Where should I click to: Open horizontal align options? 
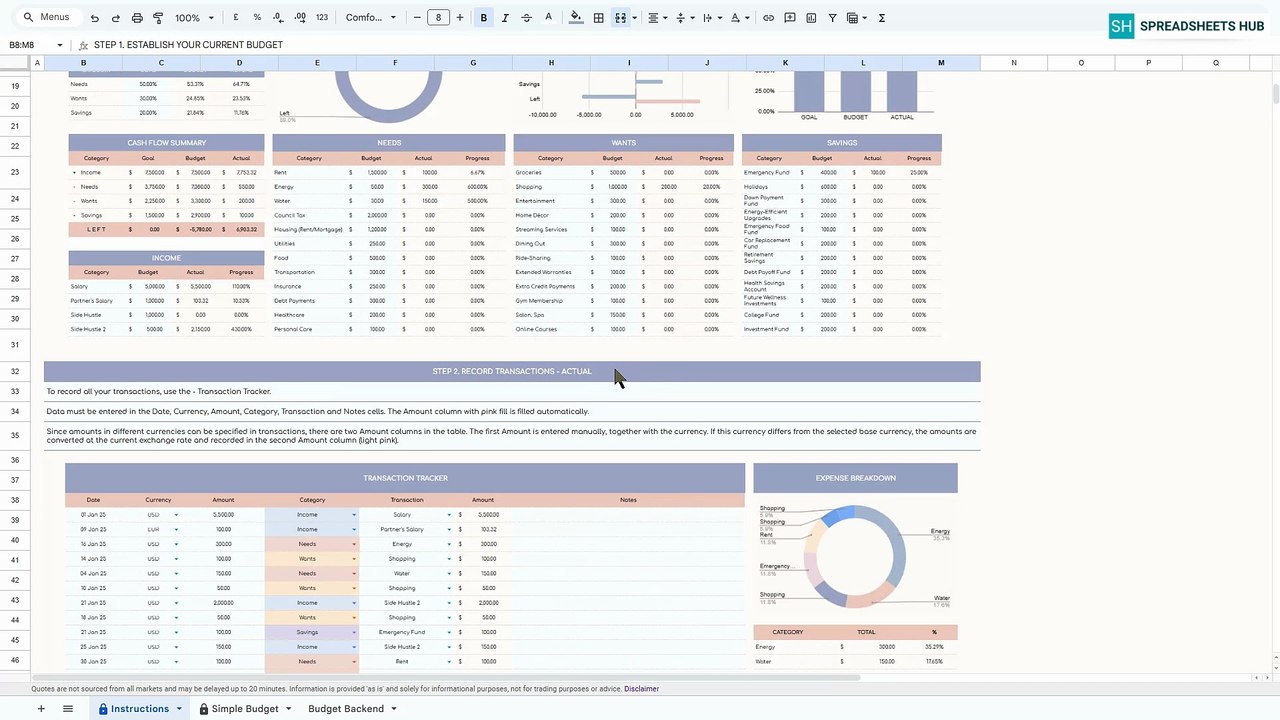point(656,18)
